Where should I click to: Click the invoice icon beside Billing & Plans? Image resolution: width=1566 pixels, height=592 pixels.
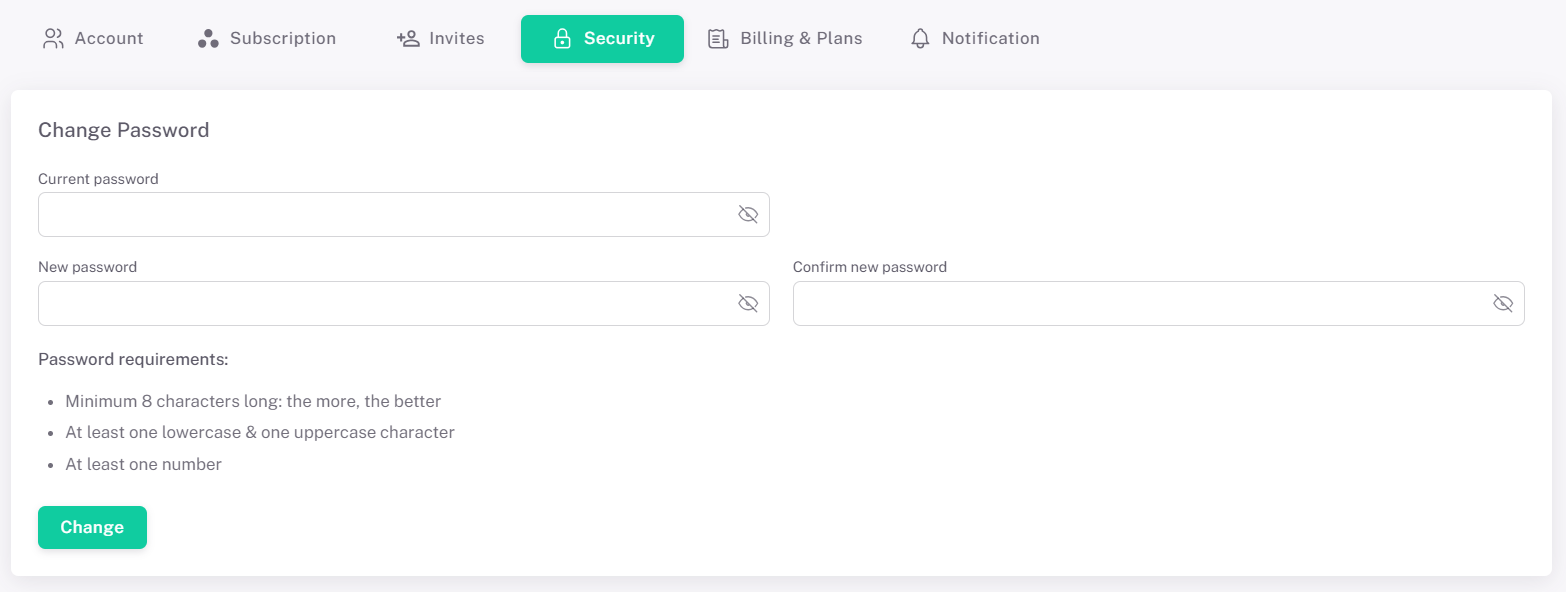718,39
